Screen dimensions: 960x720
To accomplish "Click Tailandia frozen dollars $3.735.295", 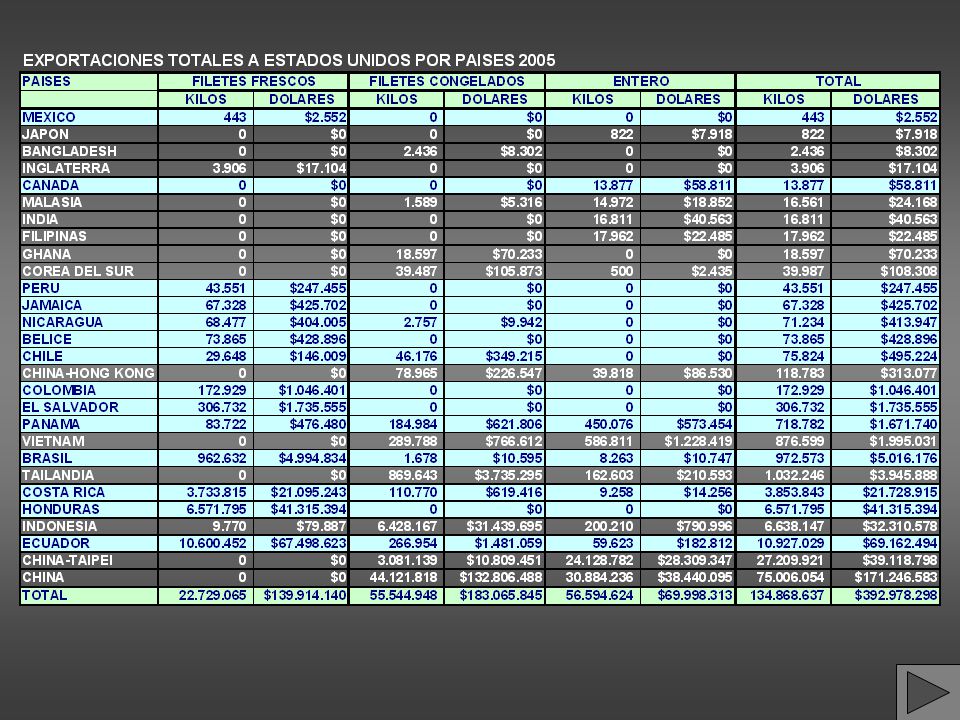I will pos(508,475).
